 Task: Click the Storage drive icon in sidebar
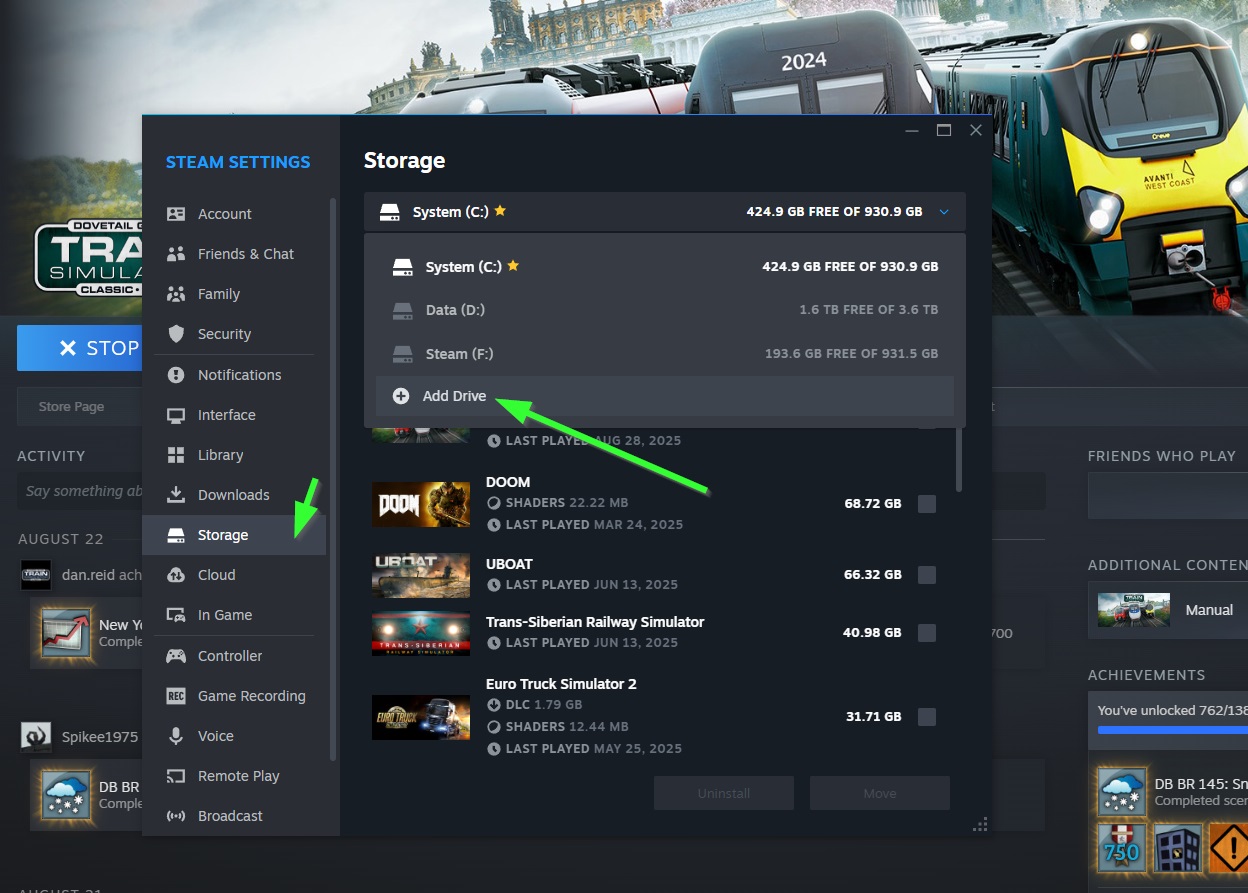click(x=176, y=535)
